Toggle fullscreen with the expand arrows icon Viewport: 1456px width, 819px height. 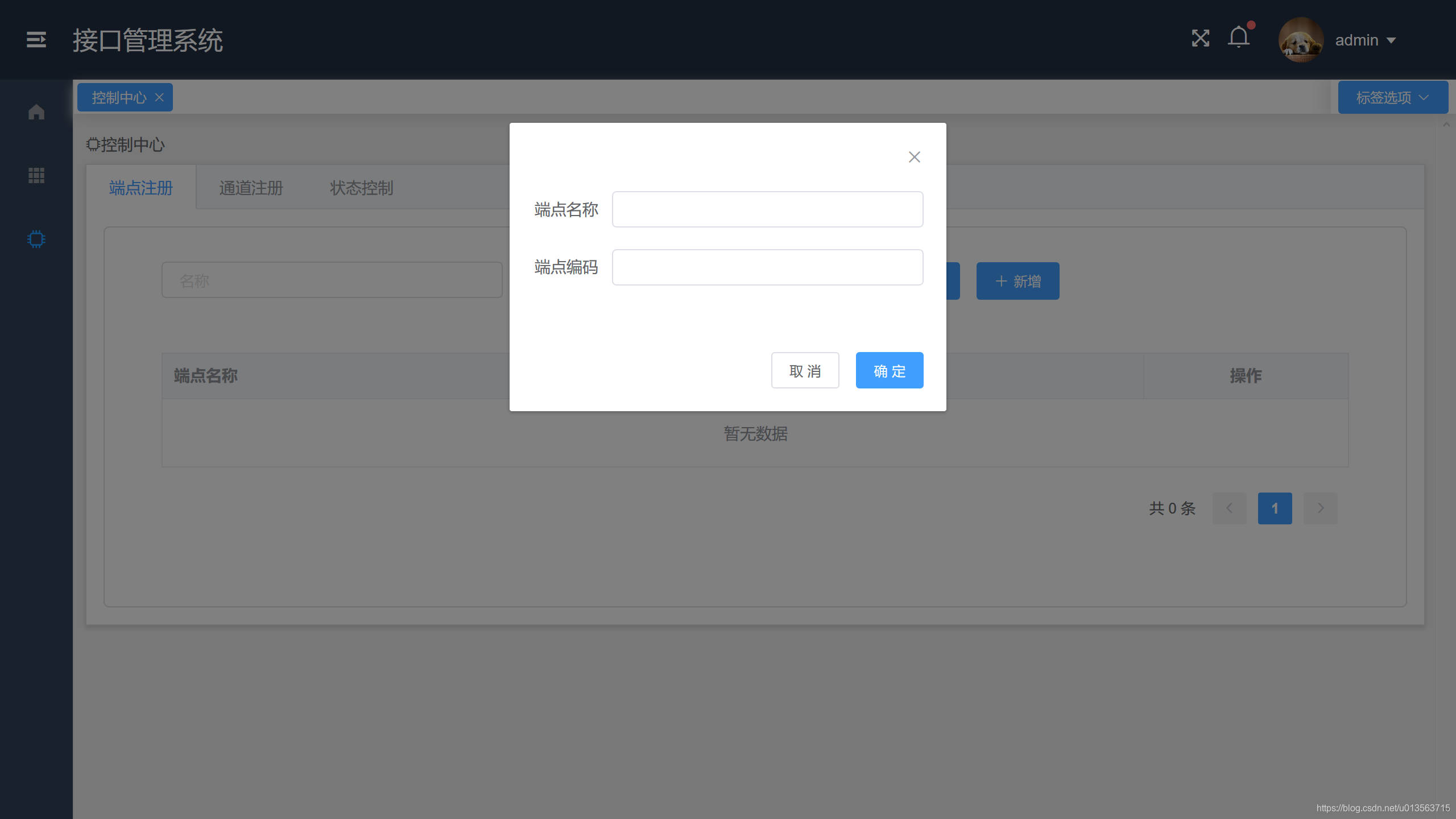point(1200,39)
